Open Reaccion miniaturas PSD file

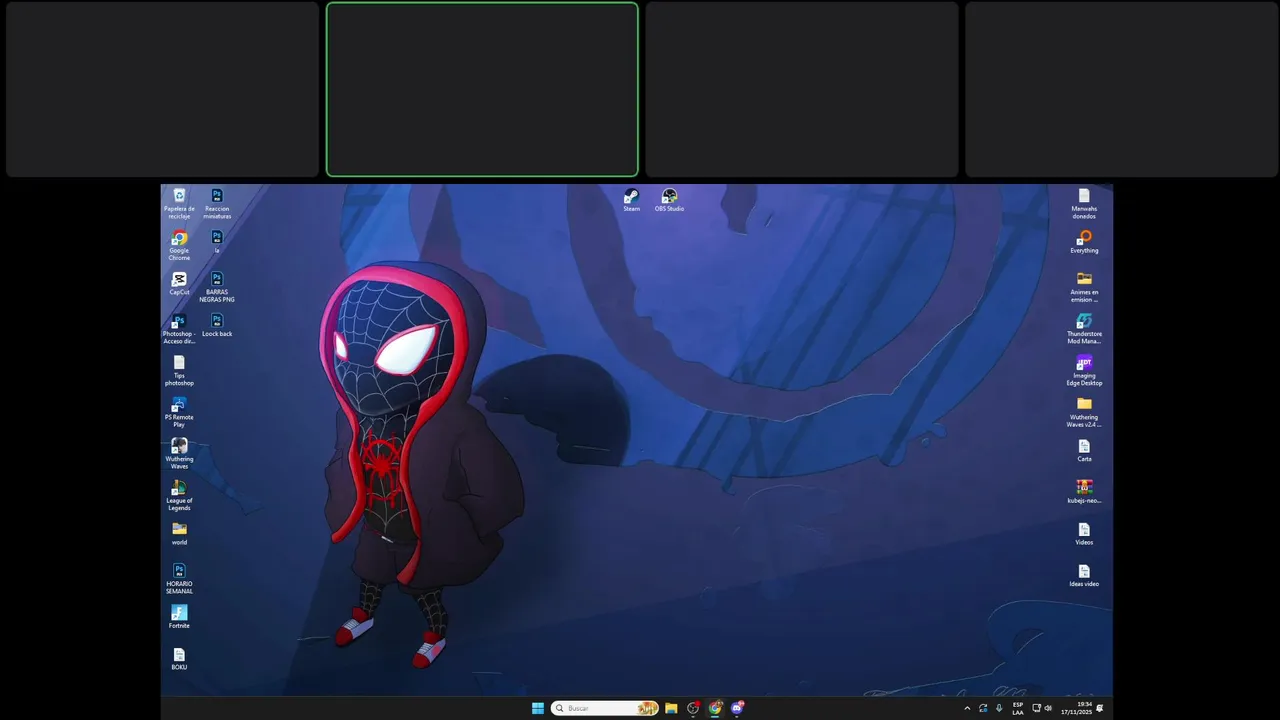tap(217, 203)
